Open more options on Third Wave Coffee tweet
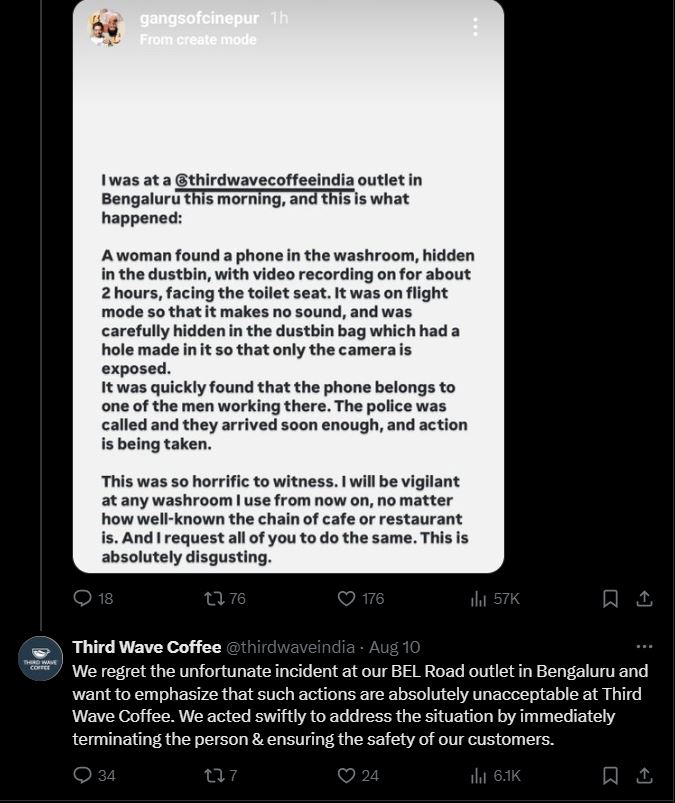This screenshot has height=803, width=675. (644, 647)
